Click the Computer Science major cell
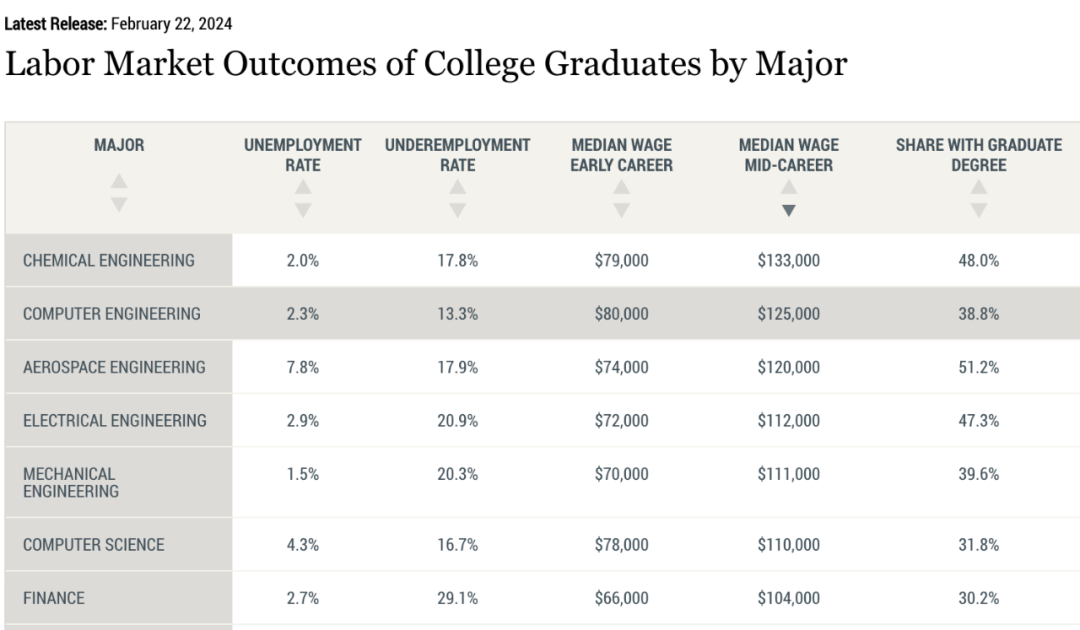The height and width of the screenshot is (630, 1080). (94, 545)
